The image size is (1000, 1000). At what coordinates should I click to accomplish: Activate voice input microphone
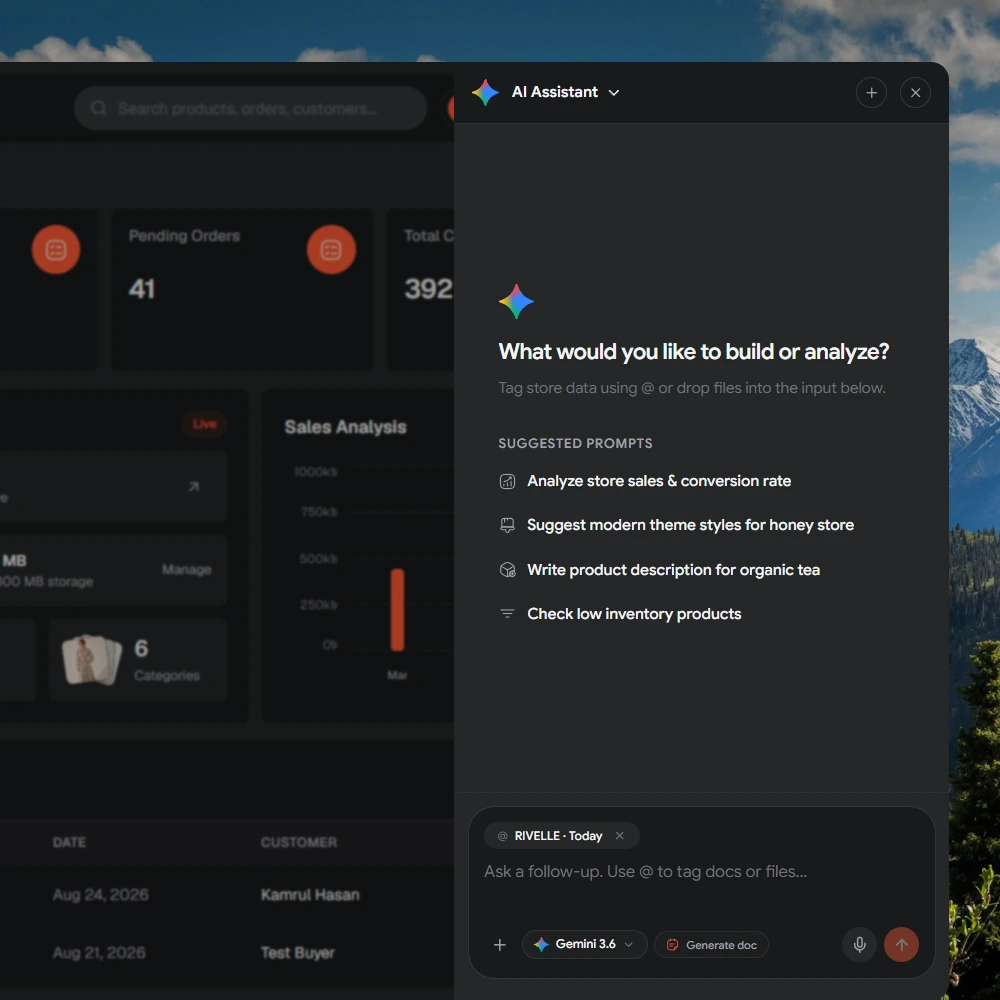tap(860, 945)
